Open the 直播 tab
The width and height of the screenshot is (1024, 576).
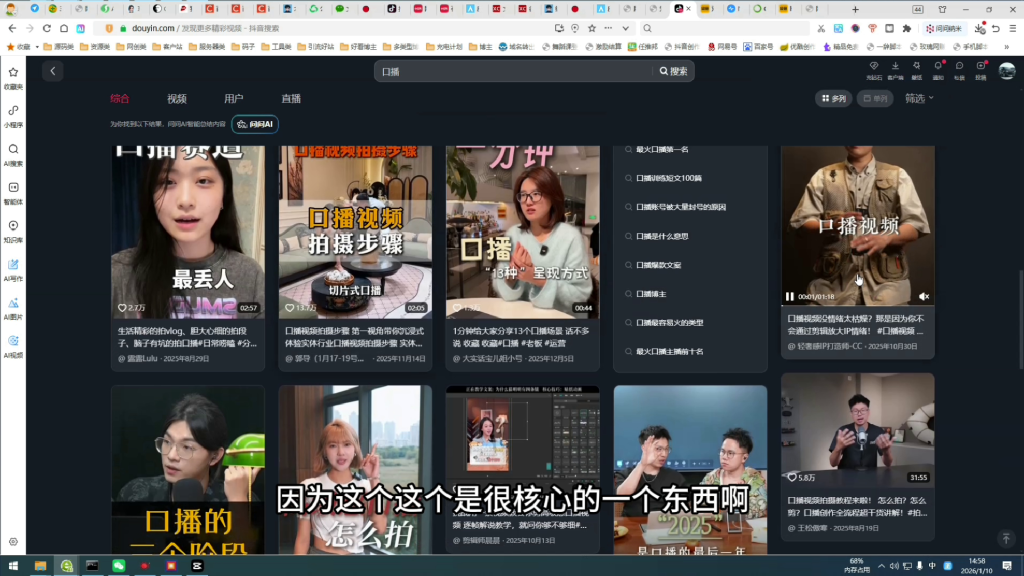(x=289, y=99)
